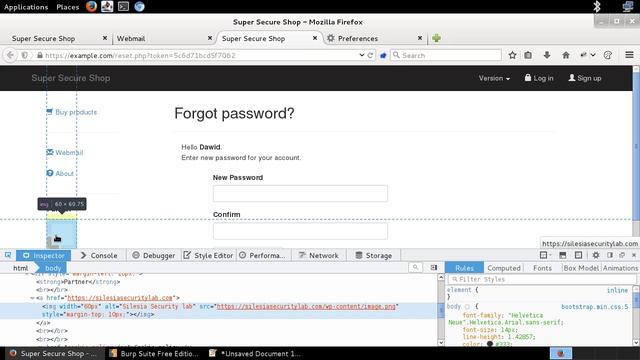Screen dimensions: 640x360
Task: Switch to the first Super Secure Shop tab
Action: coord(56,38)
